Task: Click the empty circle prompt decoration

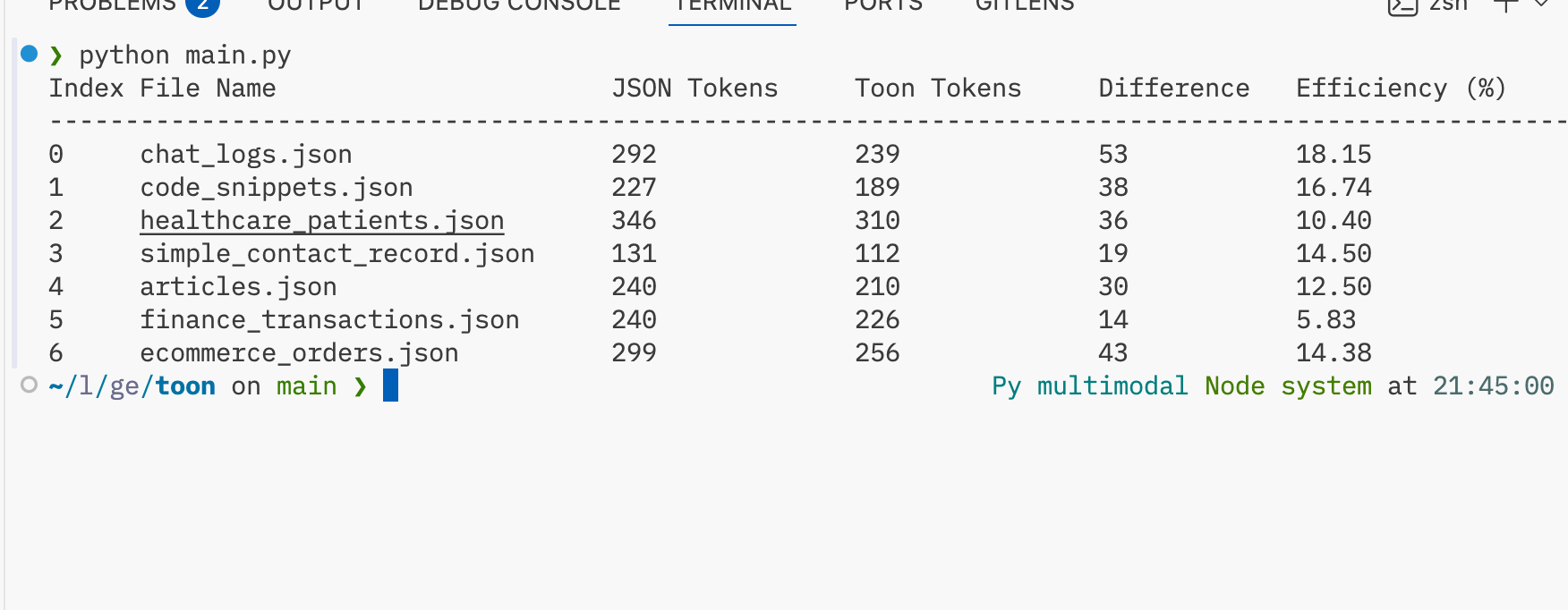Action: pos(29,385)
